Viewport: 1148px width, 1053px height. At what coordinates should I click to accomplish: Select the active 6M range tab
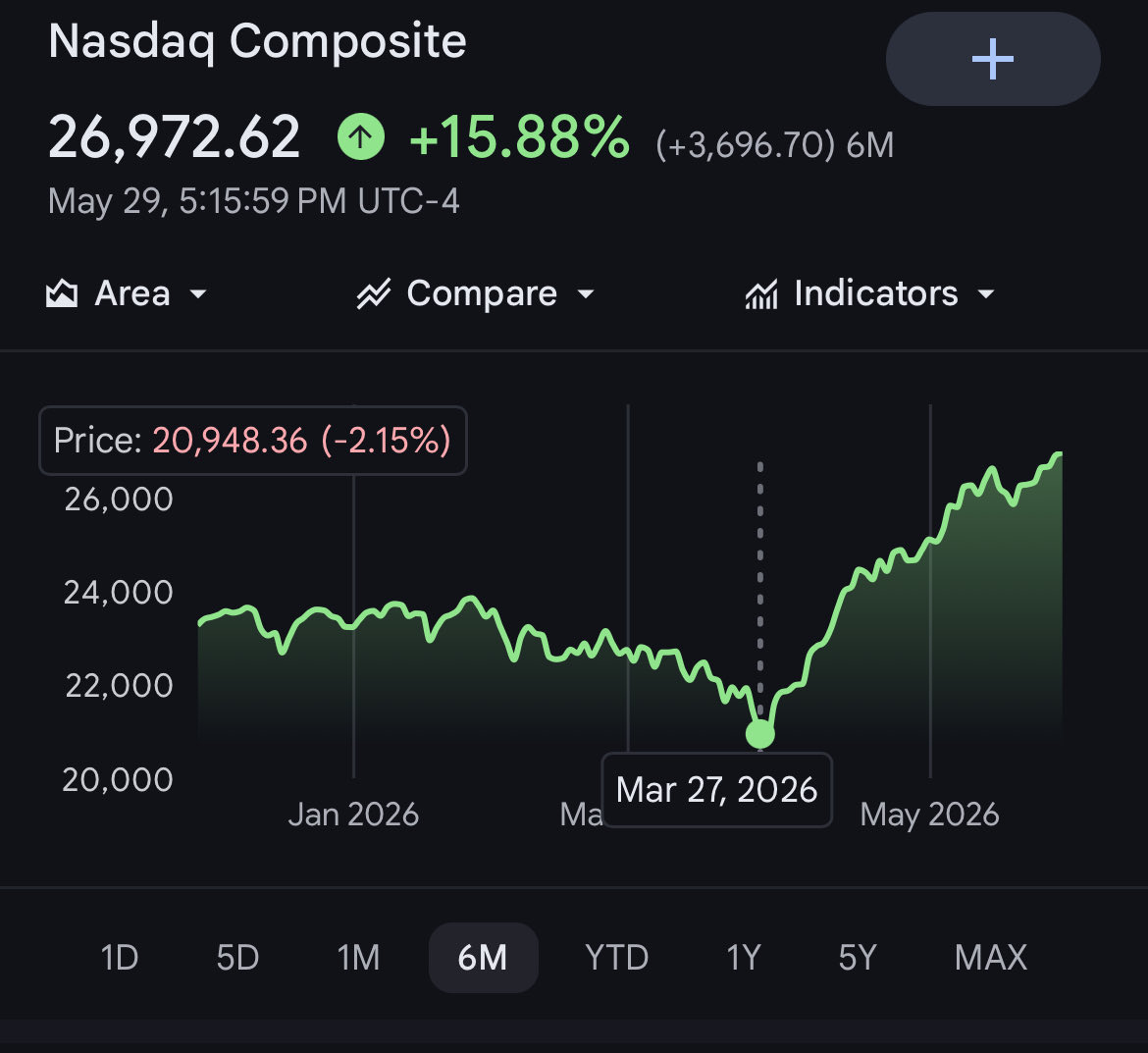point(483,957)
